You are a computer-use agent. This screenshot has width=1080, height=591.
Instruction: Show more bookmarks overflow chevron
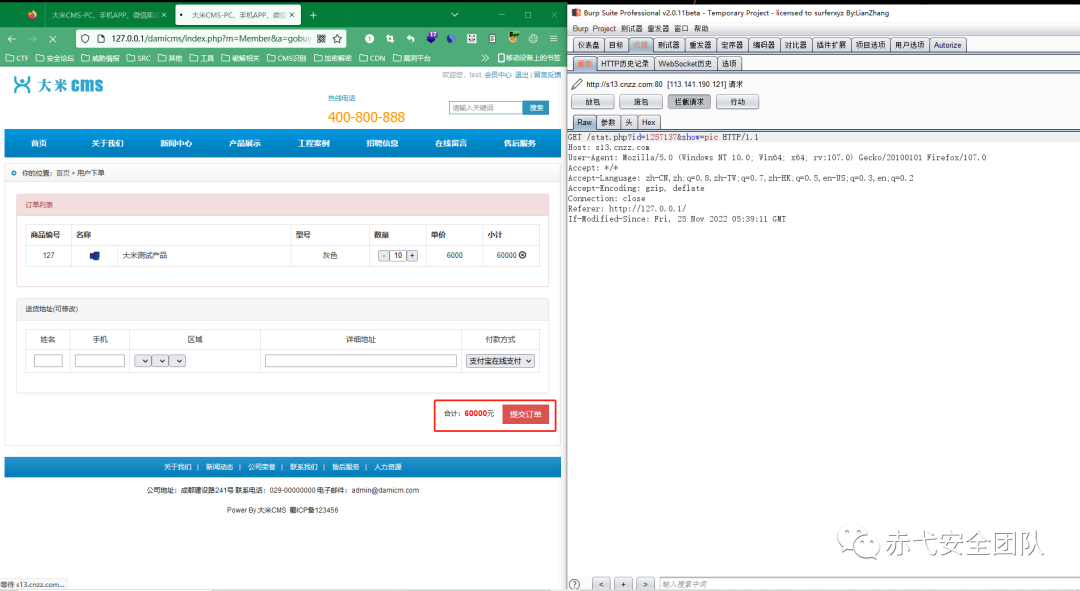(485, 58)
